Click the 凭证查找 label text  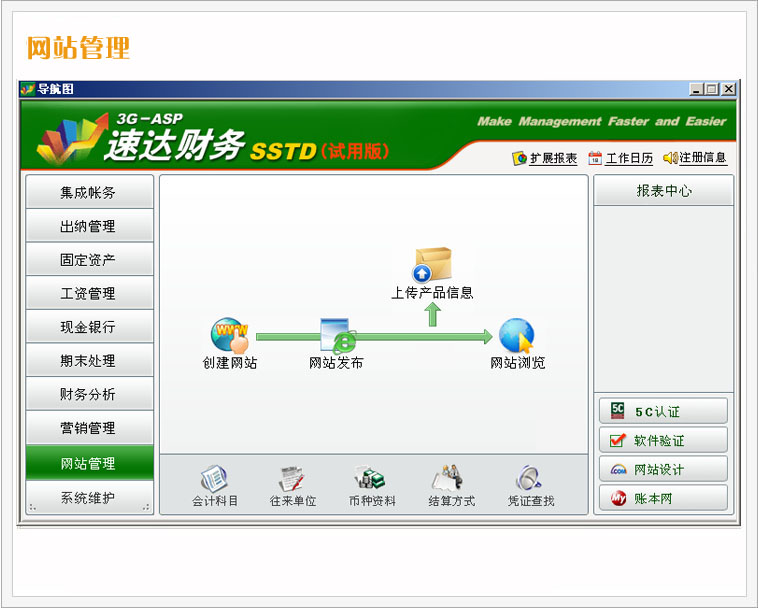tap(530, 501)
